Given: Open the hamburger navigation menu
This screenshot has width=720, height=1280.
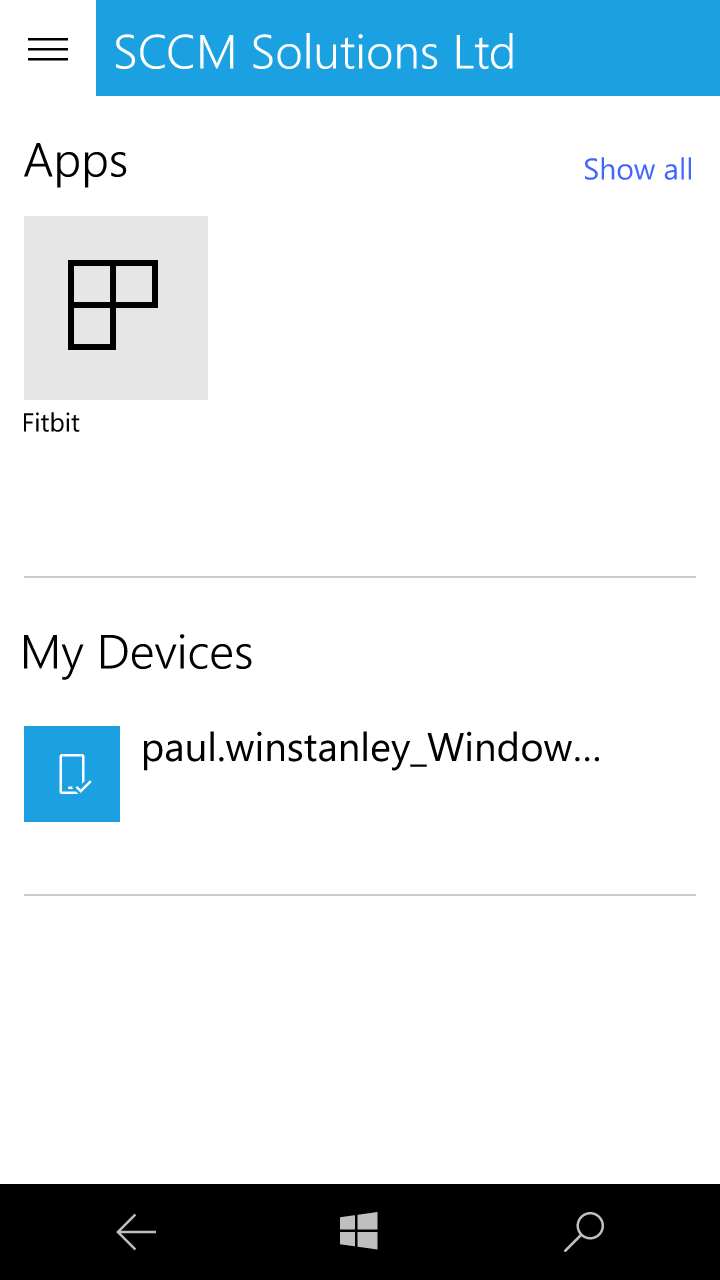Looking at the screenshot, I should [48, 49].
